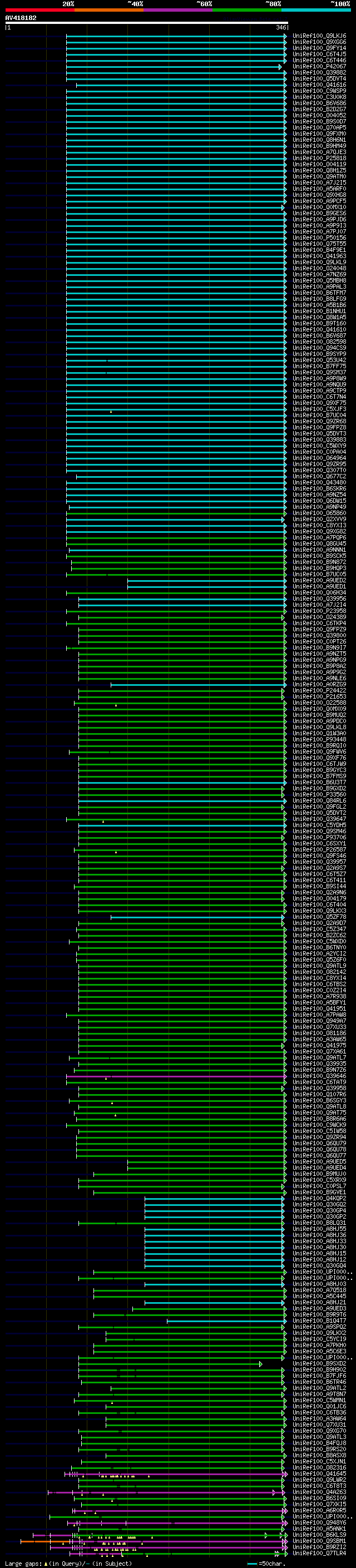This screenshot has width=356, height=1568.
Task: Select the UniRef100_Q5ZF78 hit label
Action: point(319,917)
